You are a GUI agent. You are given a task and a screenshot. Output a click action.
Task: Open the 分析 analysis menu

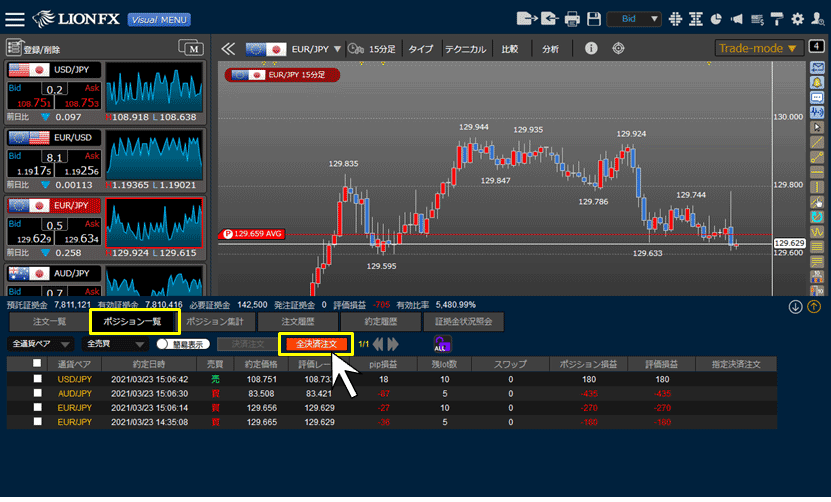550,49
